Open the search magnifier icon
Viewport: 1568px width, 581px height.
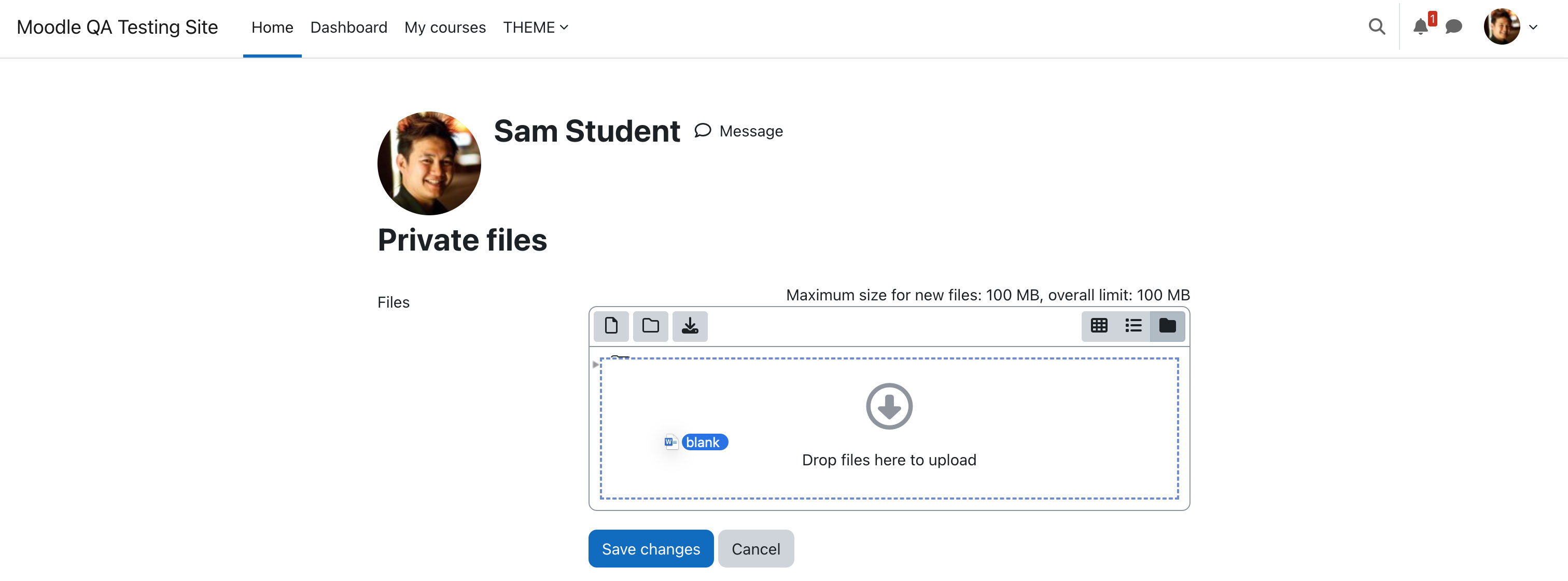[x=1376, y=26]
